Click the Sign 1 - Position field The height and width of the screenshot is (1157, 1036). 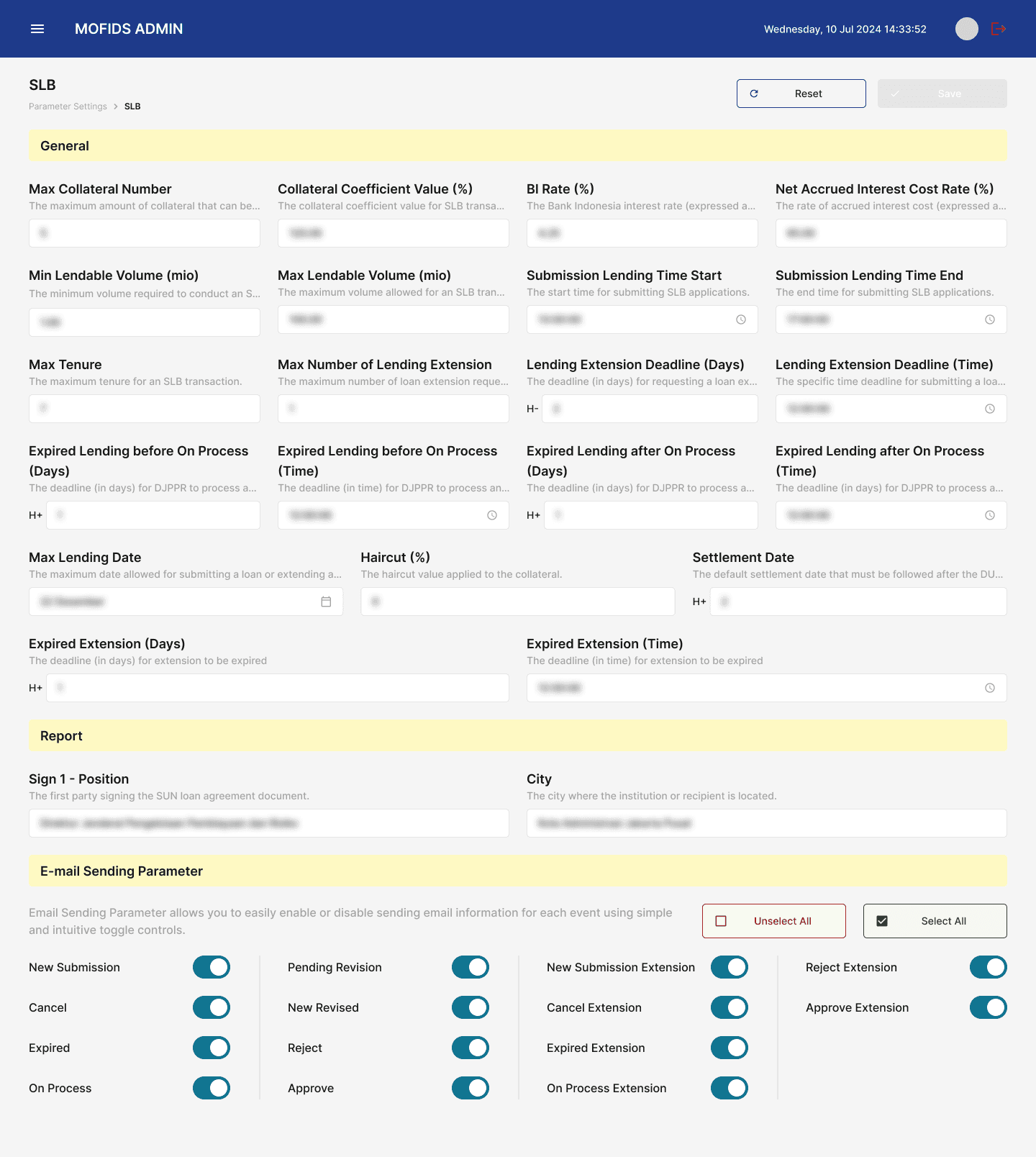[269, 823]
